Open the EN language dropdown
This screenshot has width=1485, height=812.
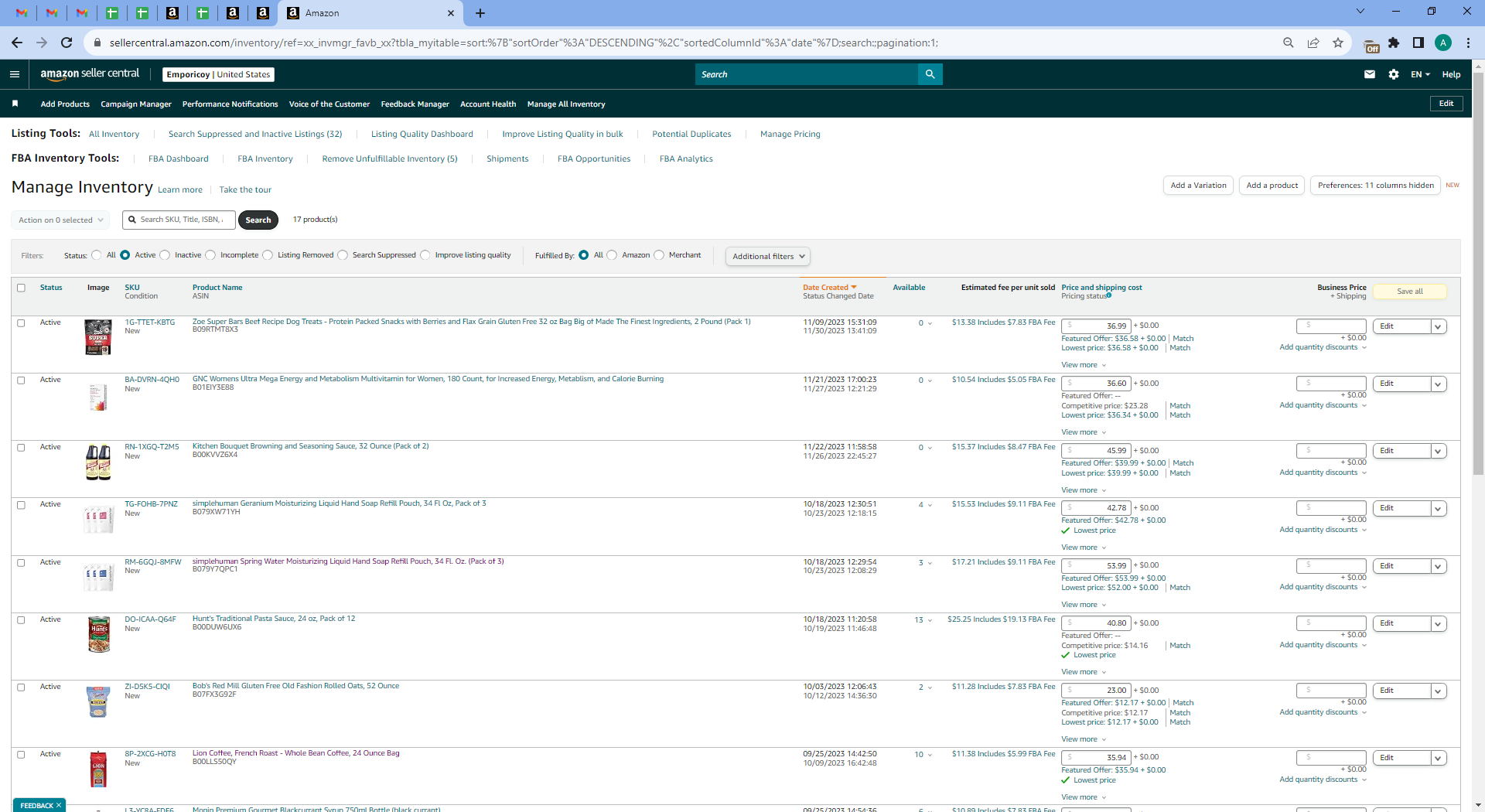pyautogui.click(x=1420, y=74)
